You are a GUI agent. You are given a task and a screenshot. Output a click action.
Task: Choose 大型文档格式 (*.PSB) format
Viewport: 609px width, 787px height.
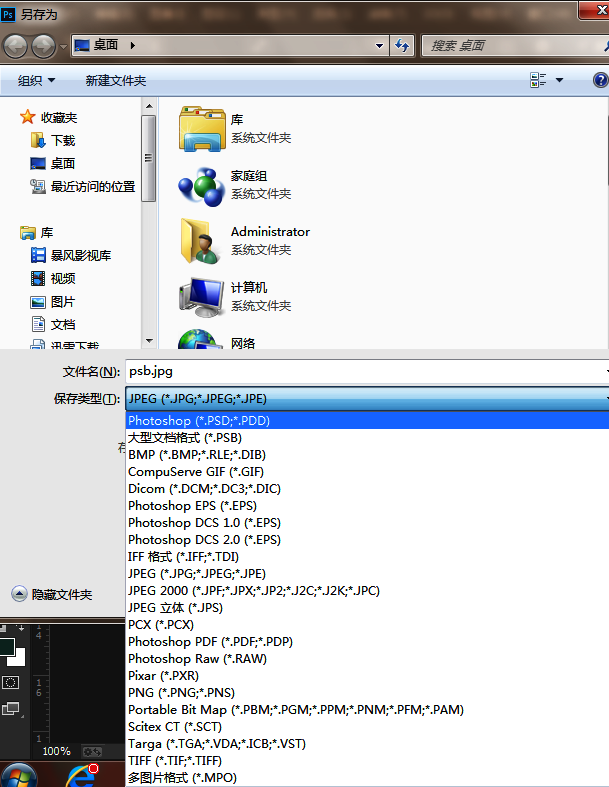[367, 438]
